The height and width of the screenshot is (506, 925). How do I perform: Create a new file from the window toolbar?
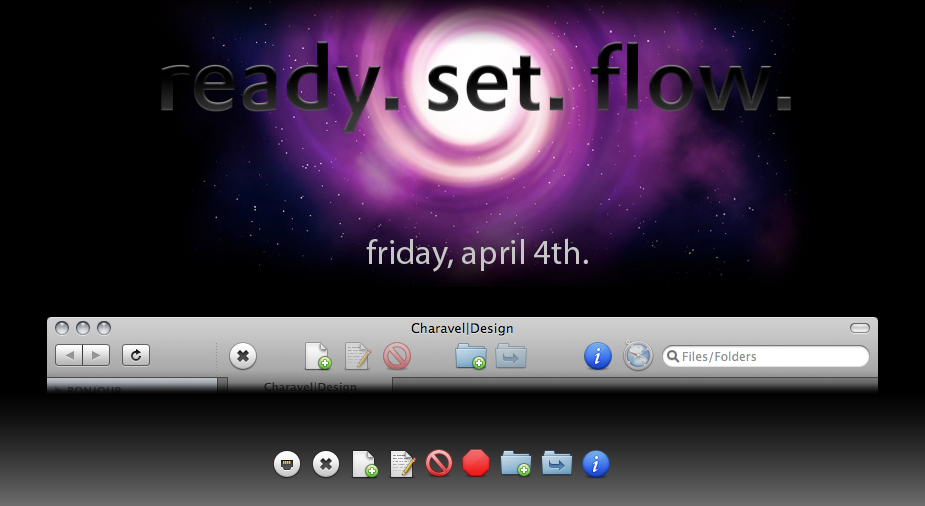318,356
